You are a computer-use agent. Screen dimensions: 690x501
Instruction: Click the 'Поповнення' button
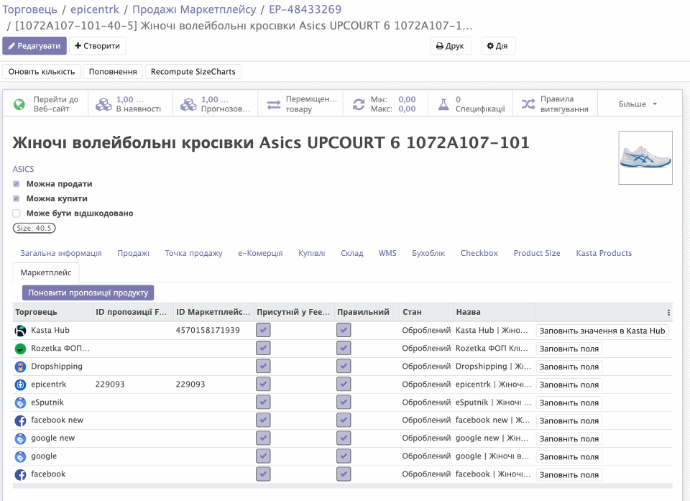click(113, 72)
